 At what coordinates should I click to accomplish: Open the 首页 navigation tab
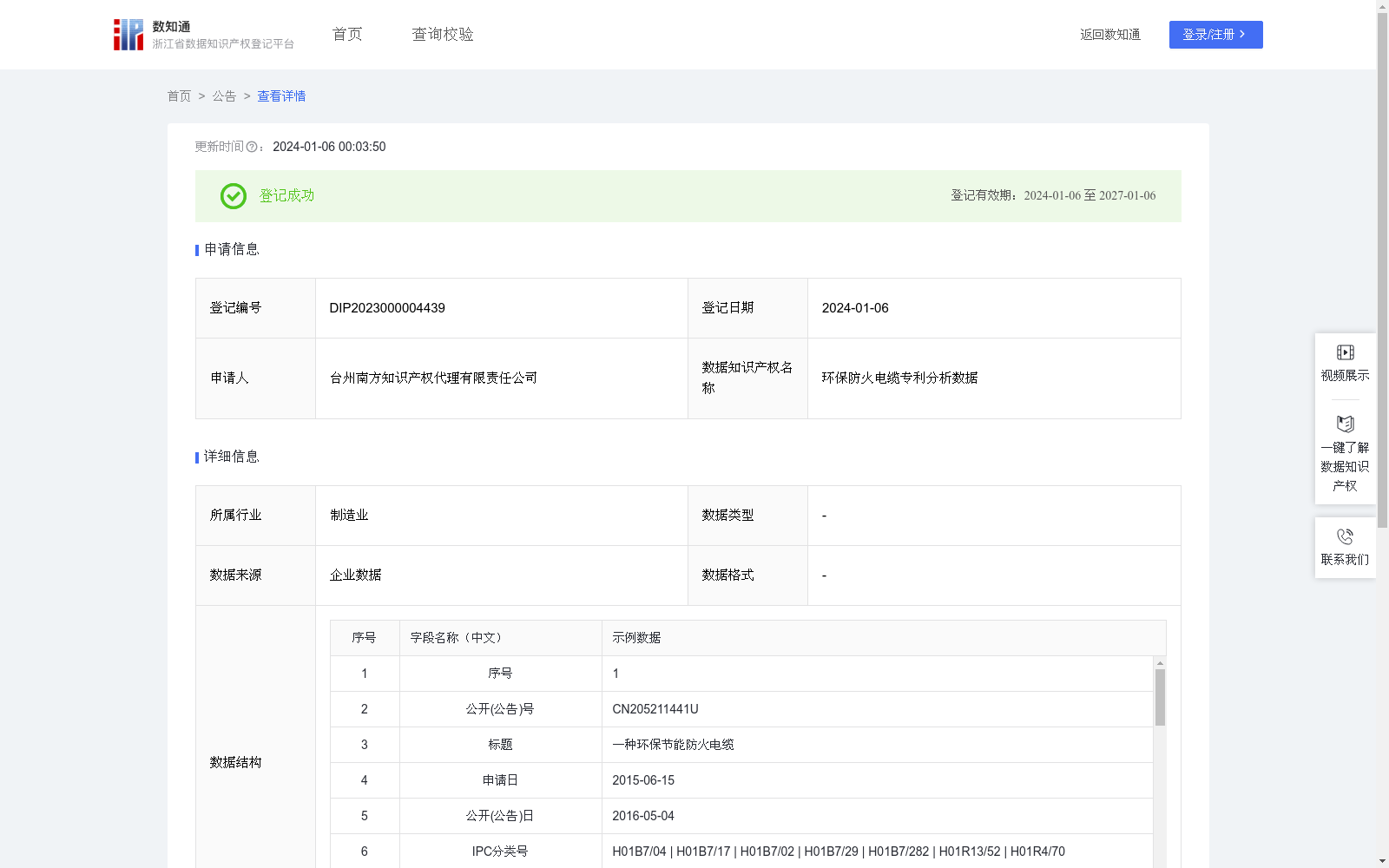tap(347, 34)
